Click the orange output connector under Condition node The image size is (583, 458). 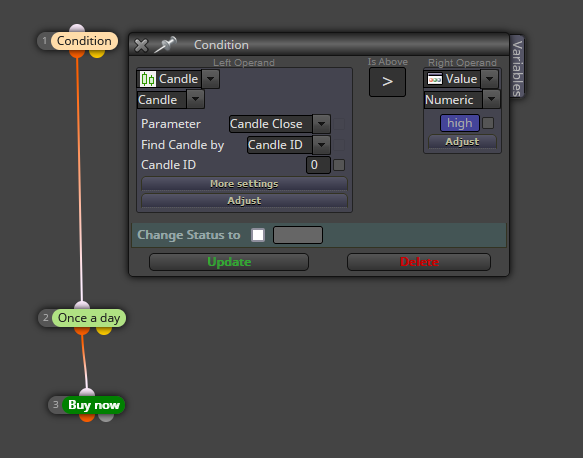[77, 54]
